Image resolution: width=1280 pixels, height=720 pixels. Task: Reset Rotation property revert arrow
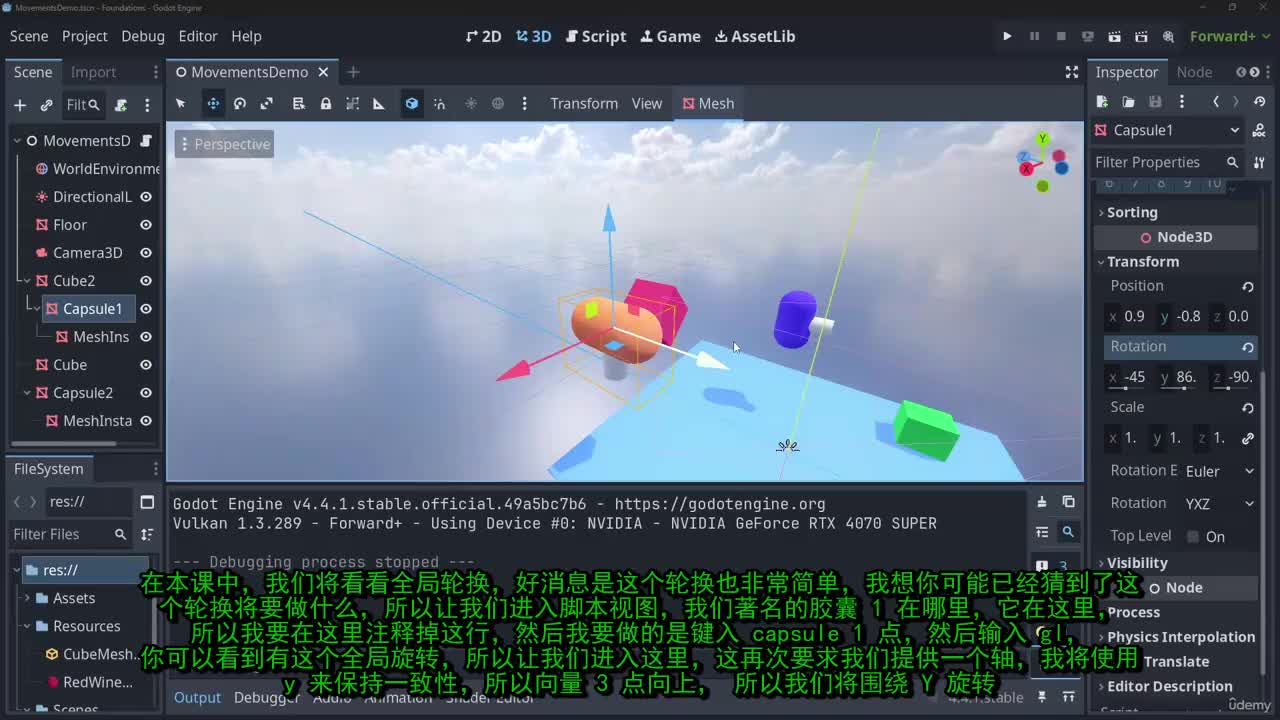pyautogui.click(x=1247, y=347)
